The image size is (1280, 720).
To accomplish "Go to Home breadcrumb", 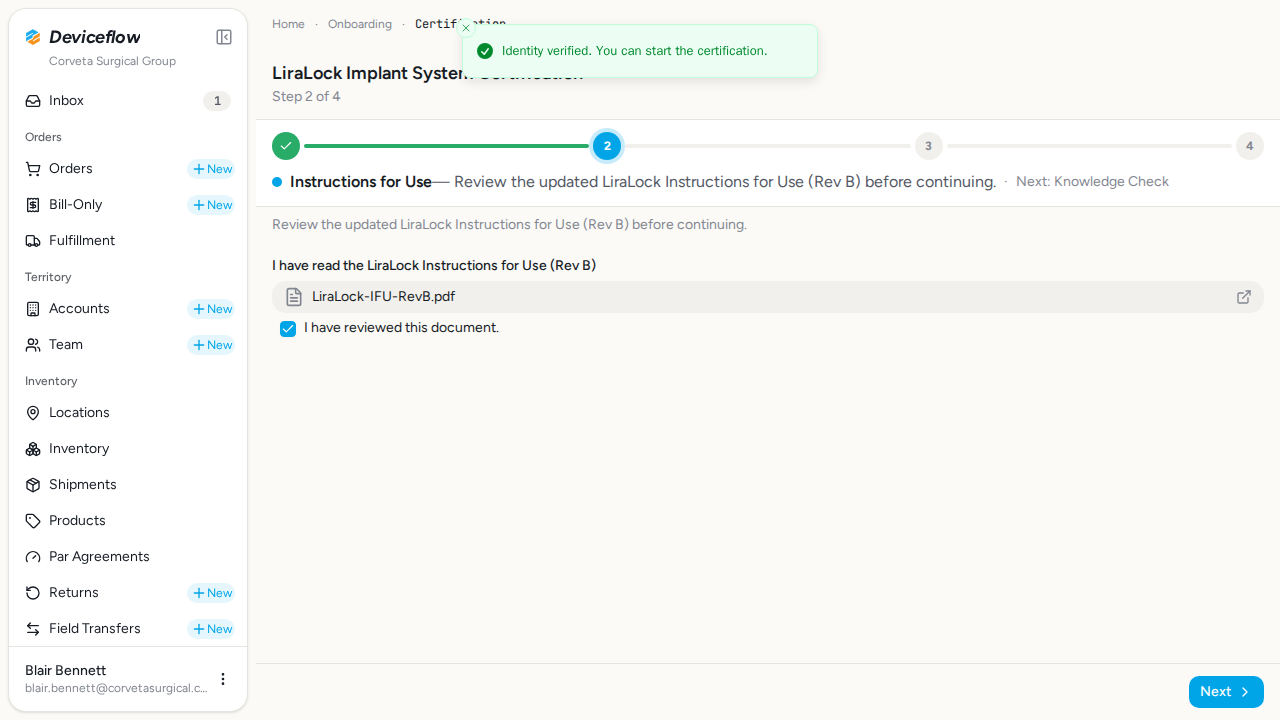I will pyautogui.click(x=288, y=24).
